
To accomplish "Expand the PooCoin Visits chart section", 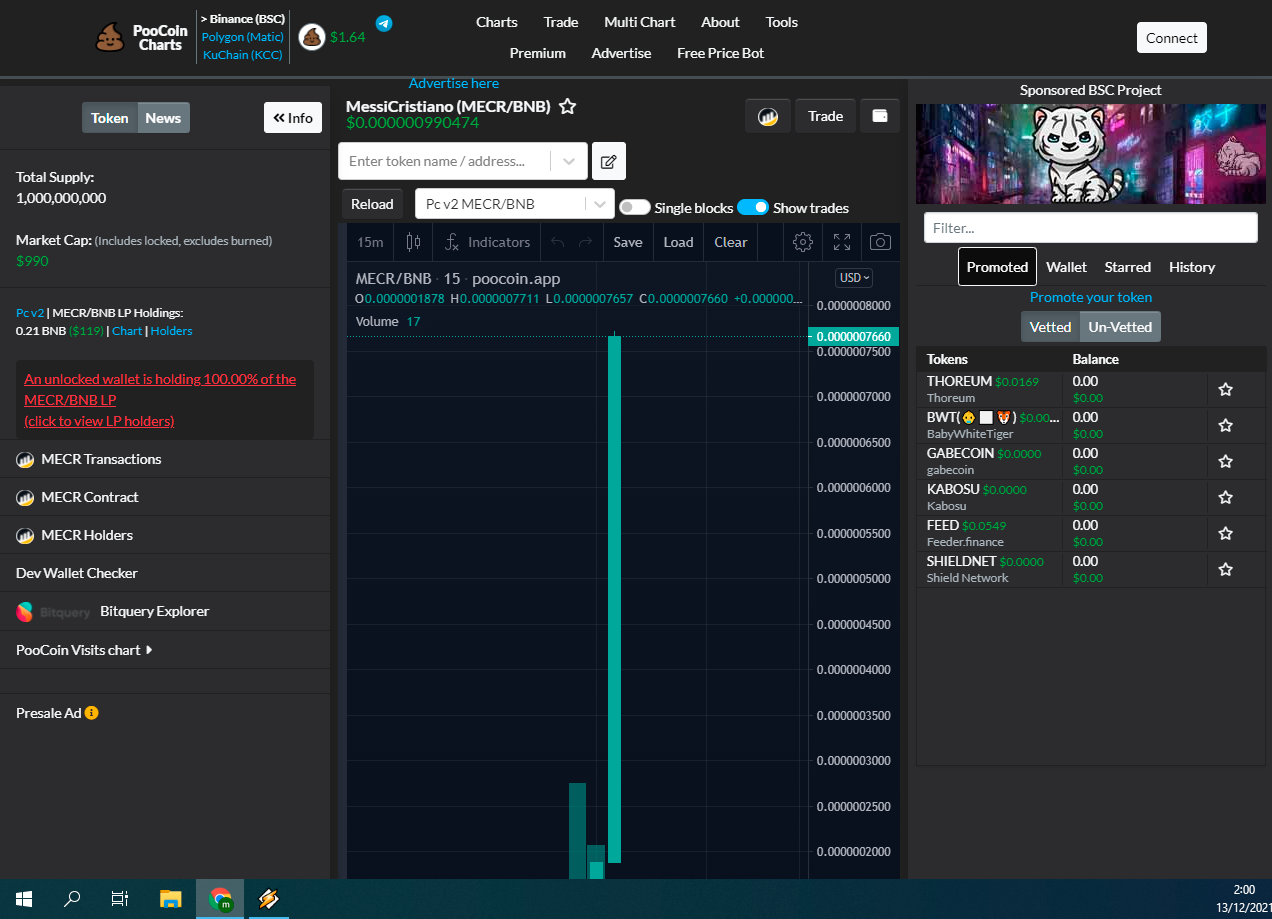I will pos(84,650).
